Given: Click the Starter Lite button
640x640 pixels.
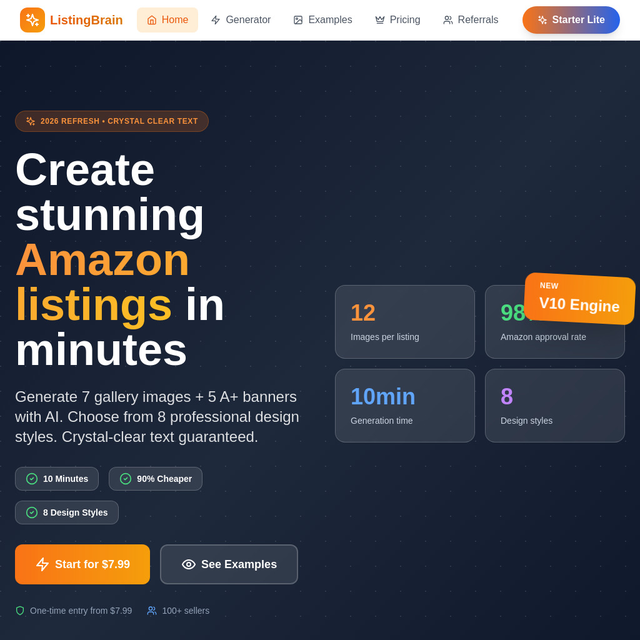Looking at the screenshot, I should coord(571,20).
